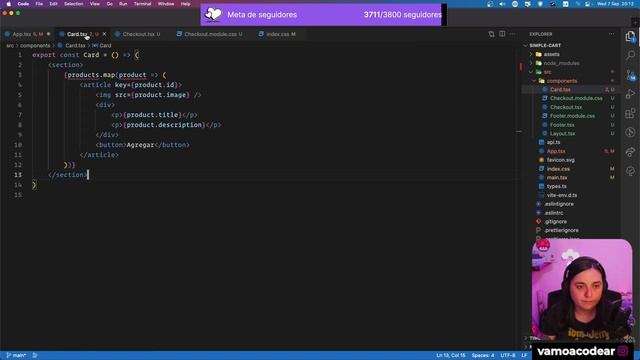Click the Card.tsx breadcrumb segment
The height and width of the screenshot is (360, 640).
75,46
